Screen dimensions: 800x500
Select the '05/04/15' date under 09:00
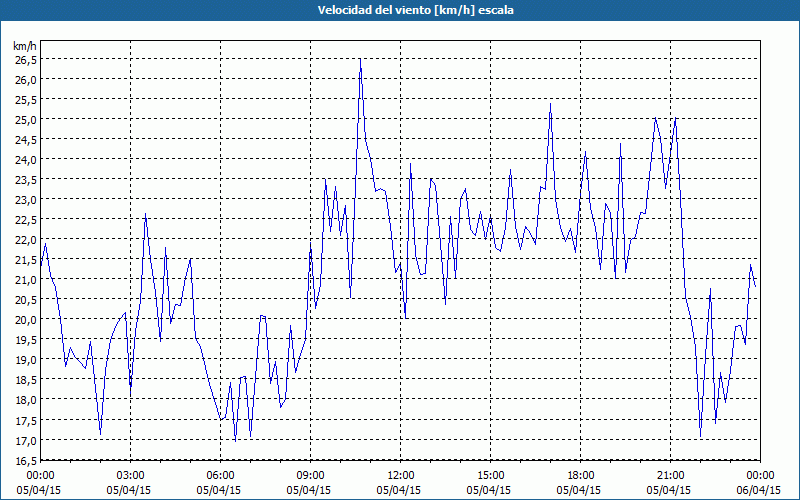309,490
